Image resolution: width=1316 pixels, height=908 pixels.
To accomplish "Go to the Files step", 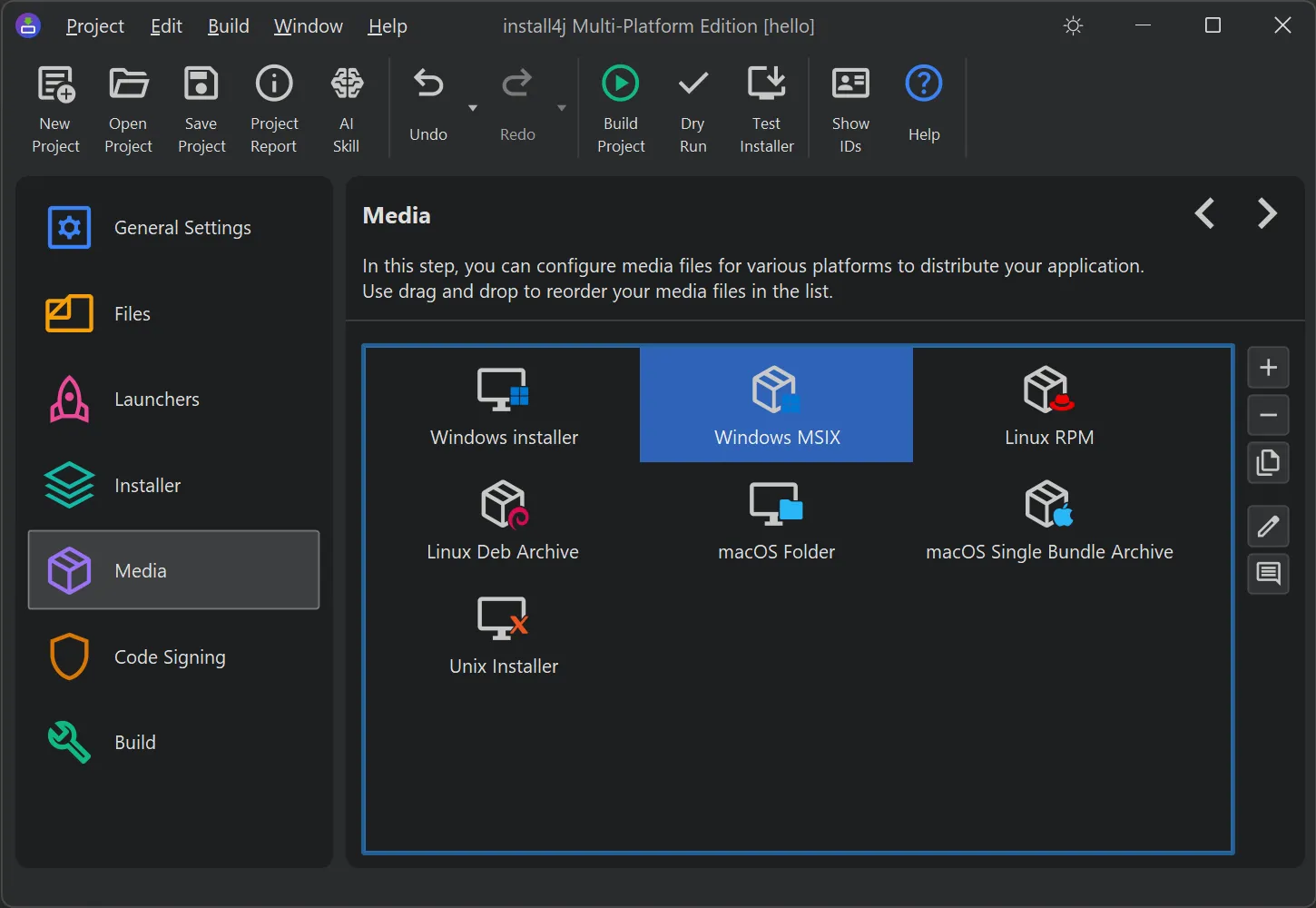I will tap(174, 314).
